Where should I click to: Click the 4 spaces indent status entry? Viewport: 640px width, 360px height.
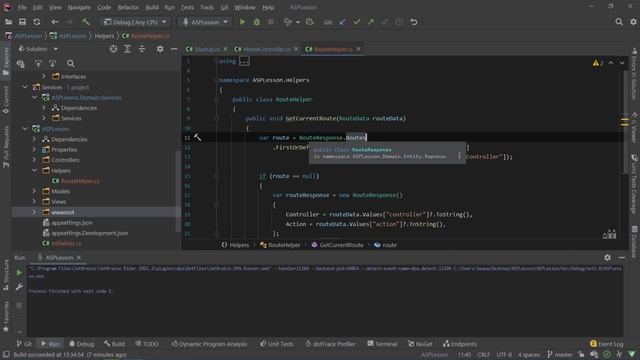pyautogui.click(x=529, y=355)
